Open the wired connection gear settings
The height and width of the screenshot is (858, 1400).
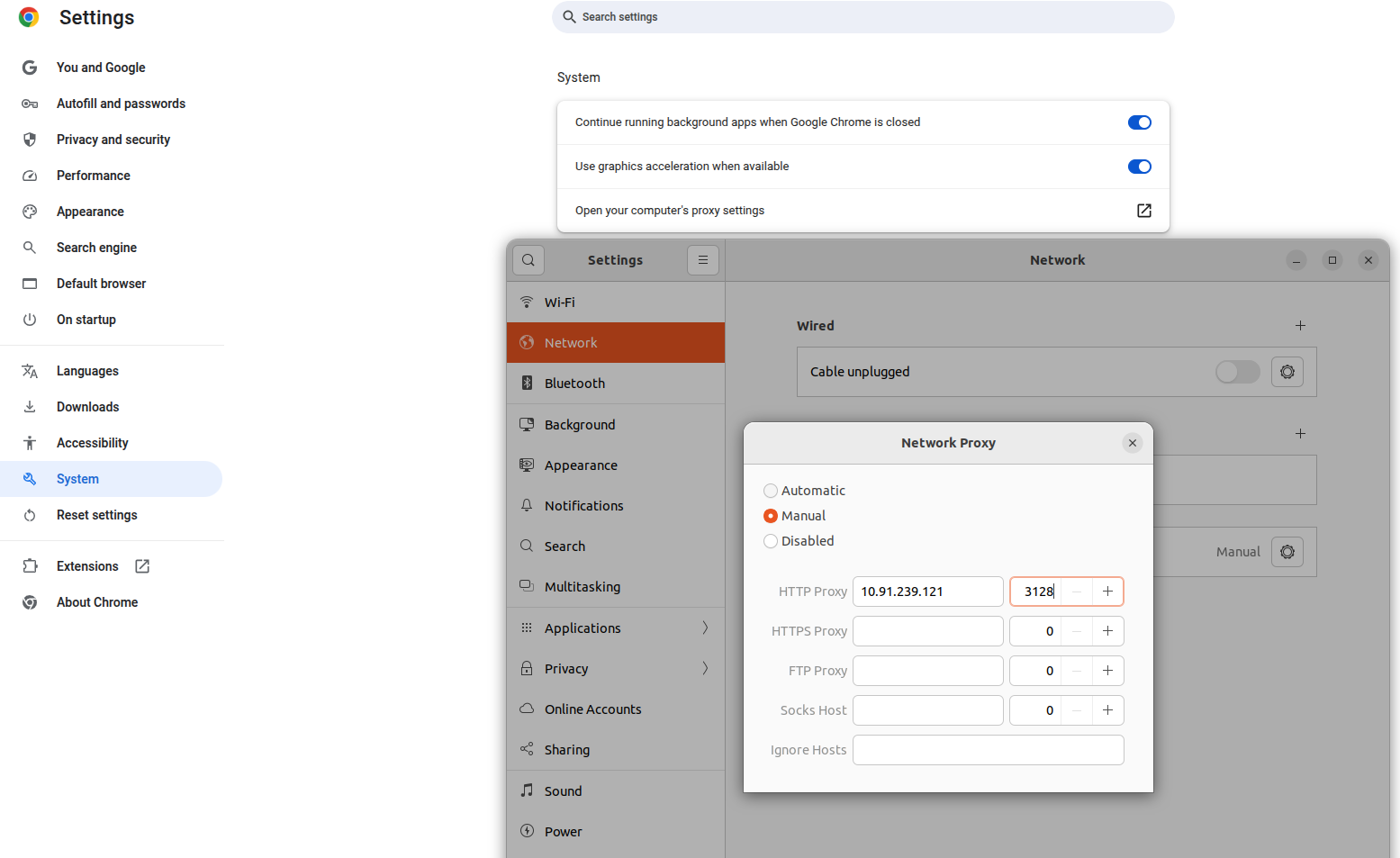click(x=1287, y=372)
